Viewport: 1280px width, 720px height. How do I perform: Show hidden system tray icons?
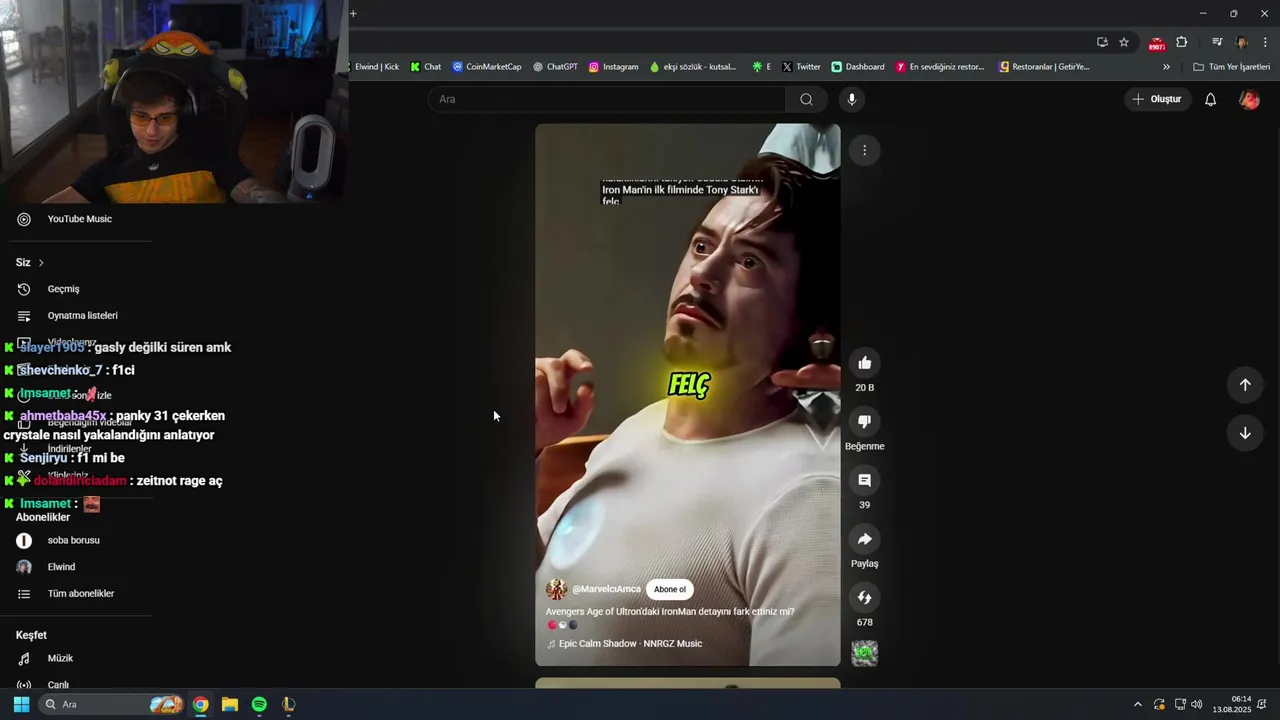coord(1137,704)
